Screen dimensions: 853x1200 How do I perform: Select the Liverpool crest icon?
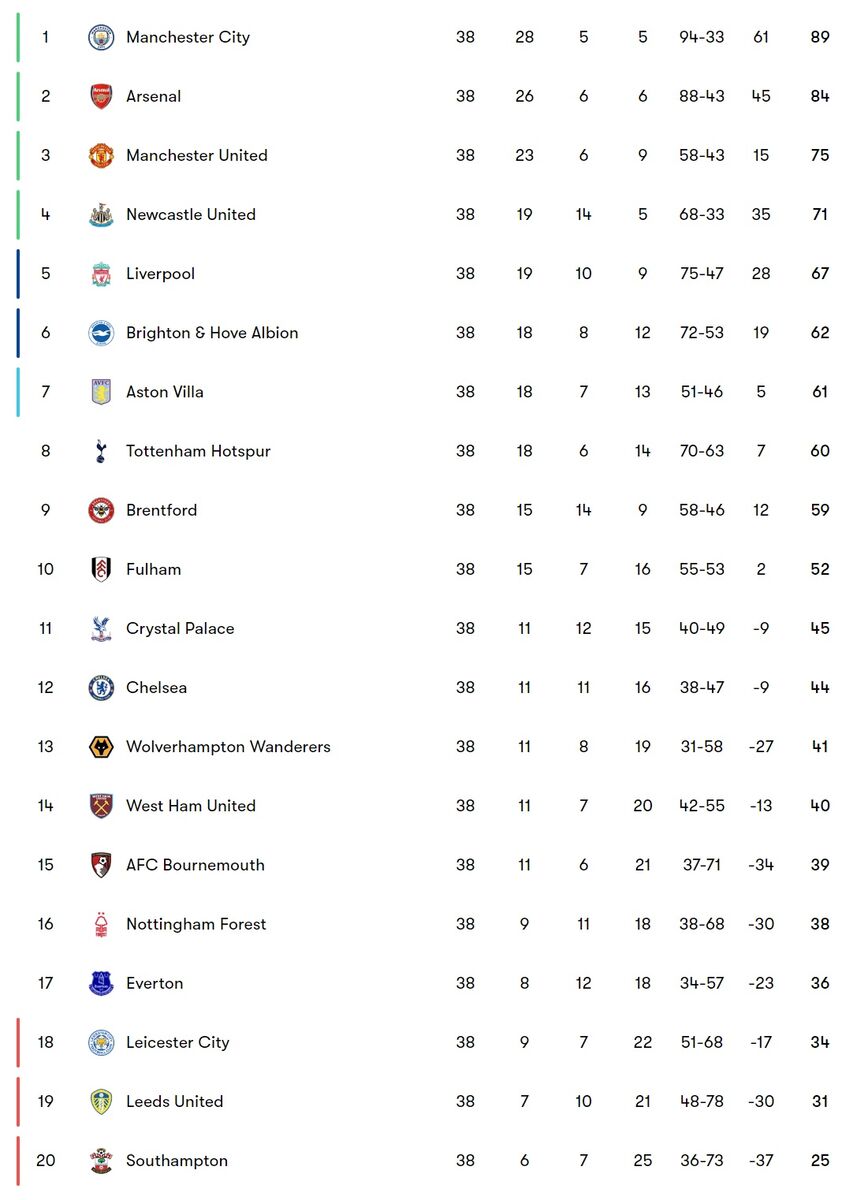click(x=101, y=274)
